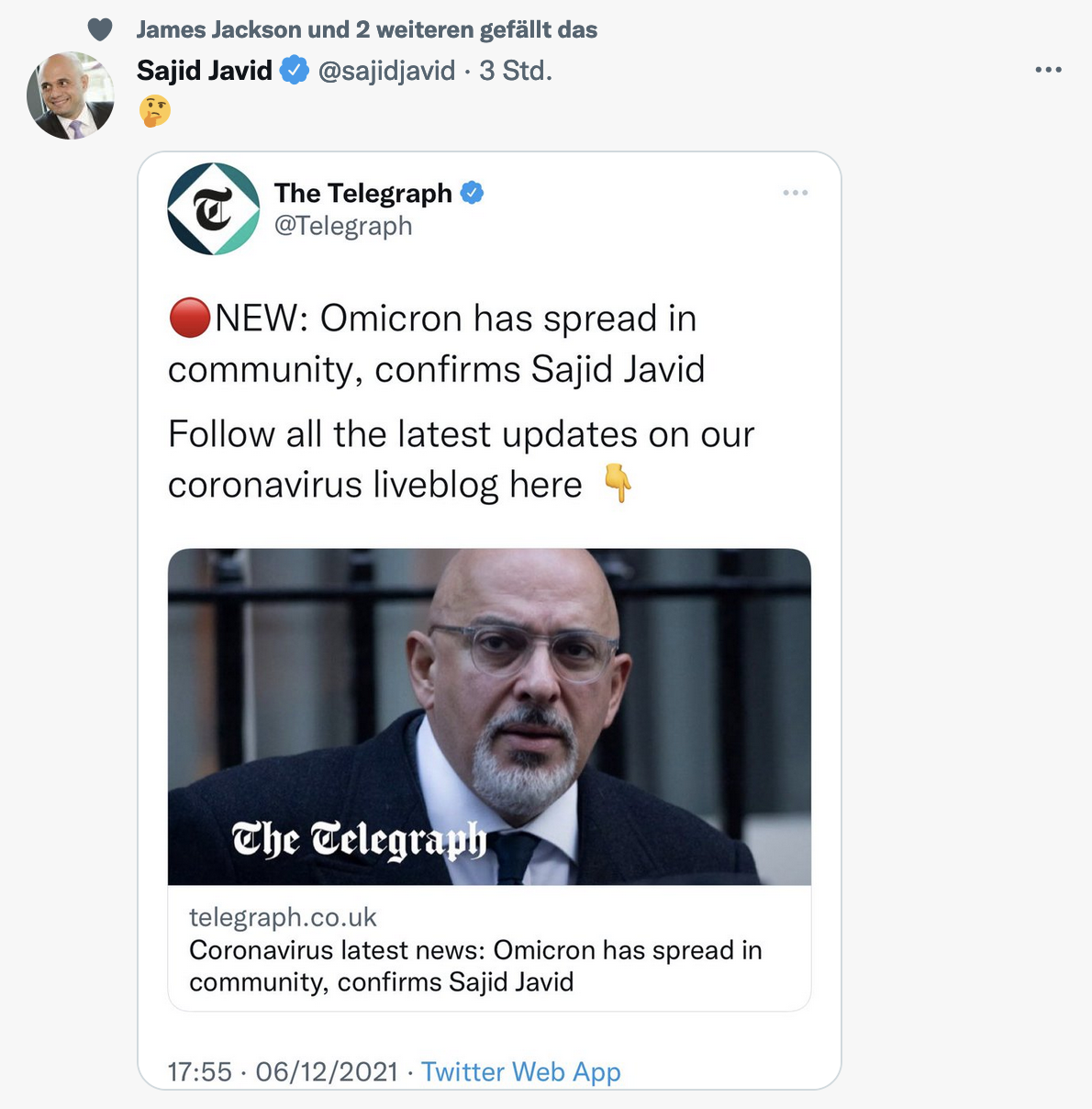This screenshot has width=1092, height=1109.
Task: Click the Coronavirus latest news headline text
Action: (x=475, y=965)
